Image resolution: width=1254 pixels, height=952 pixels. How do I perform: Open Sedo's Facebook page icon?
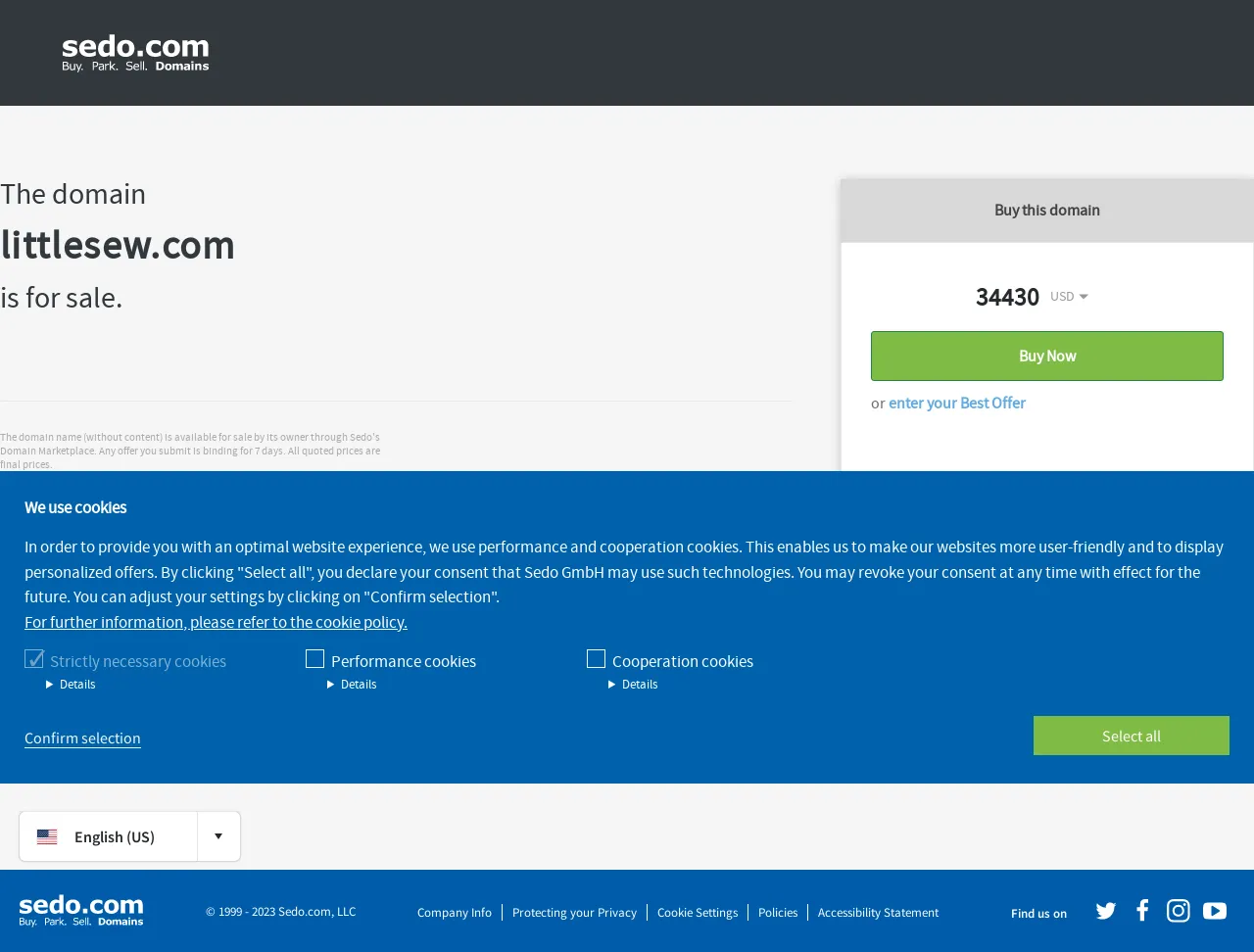coord(1142,911)
